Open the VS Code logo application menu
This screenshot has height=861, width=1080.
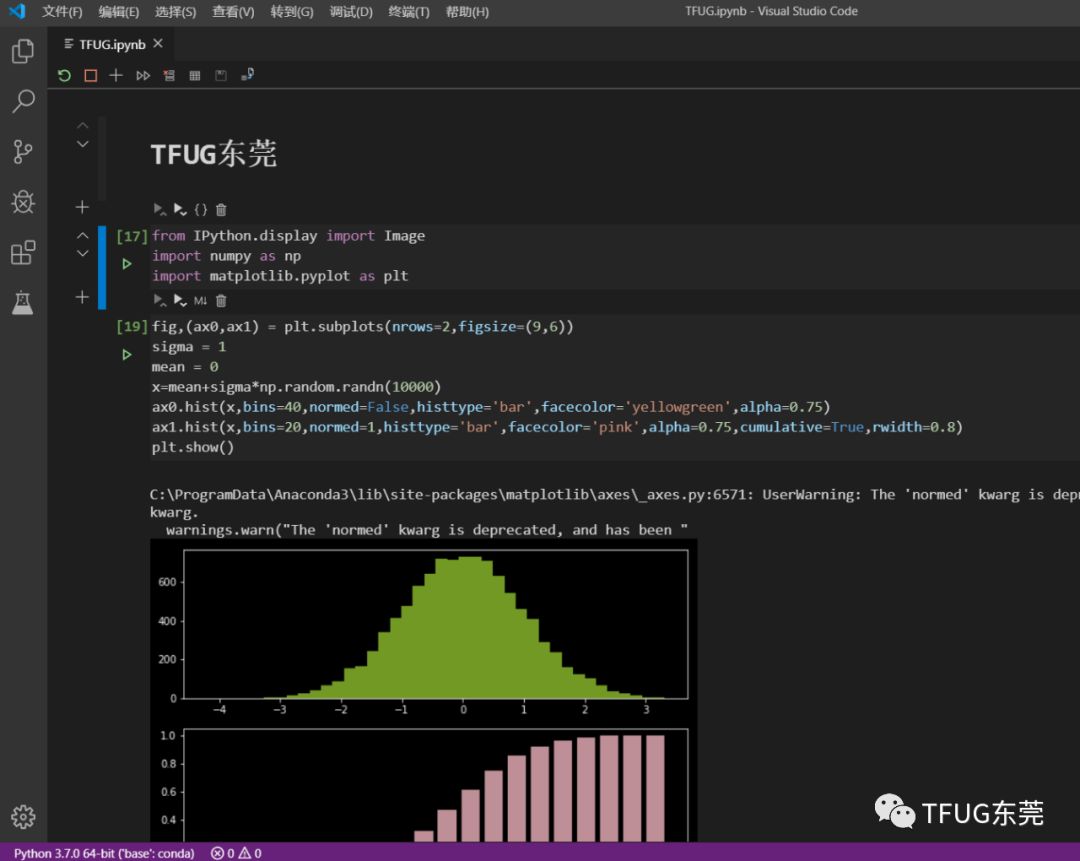(x=17, y=11)
